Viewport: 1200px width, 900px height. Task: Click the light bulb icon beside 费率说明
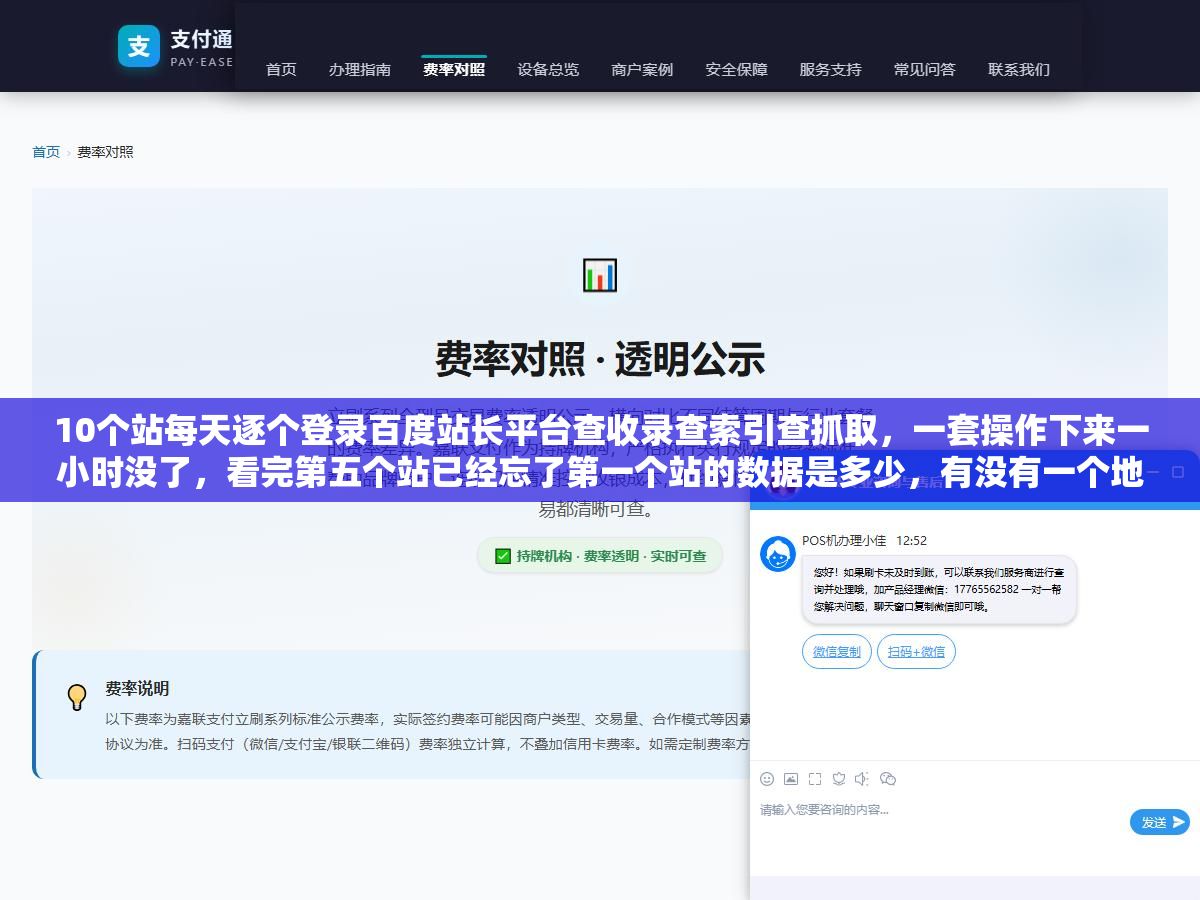[77, 697]
